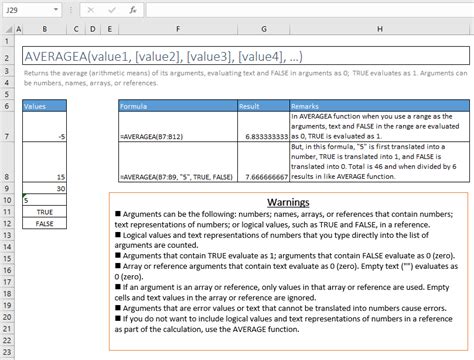Click the function description text 'Returns the average'
The height and width of the screenshot is (360, 474).
tap(246, 78)
